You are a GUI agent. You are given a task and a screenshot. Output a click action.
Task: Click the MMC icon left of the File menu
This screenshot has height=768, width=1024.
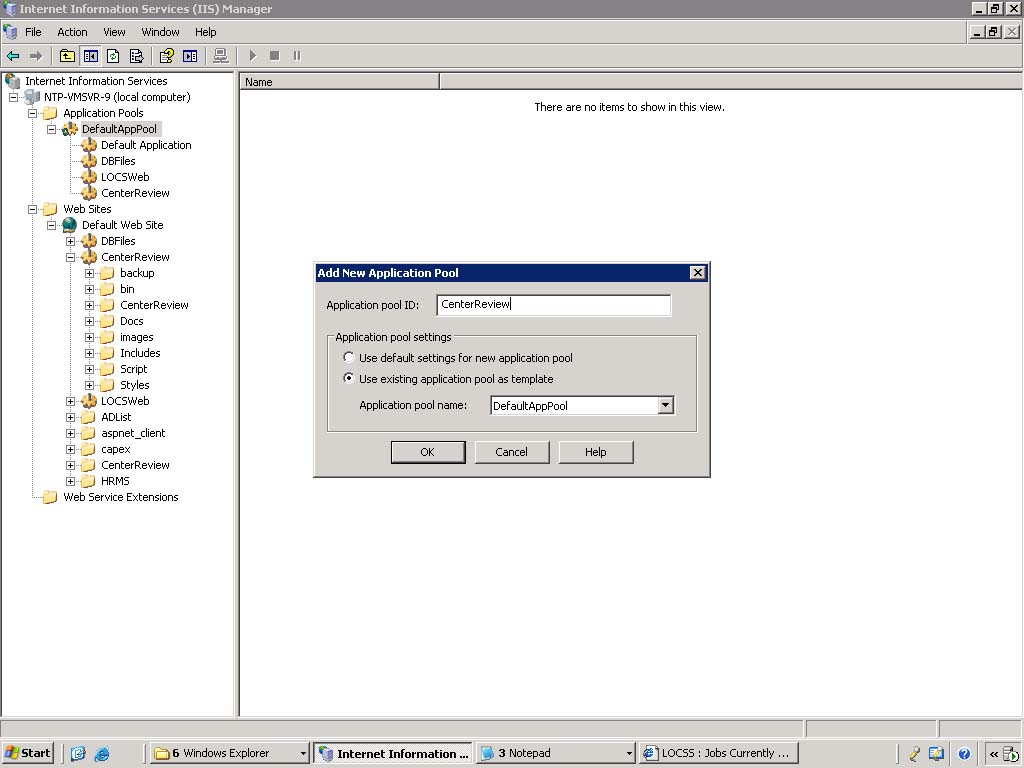click(x=10, y=32)
